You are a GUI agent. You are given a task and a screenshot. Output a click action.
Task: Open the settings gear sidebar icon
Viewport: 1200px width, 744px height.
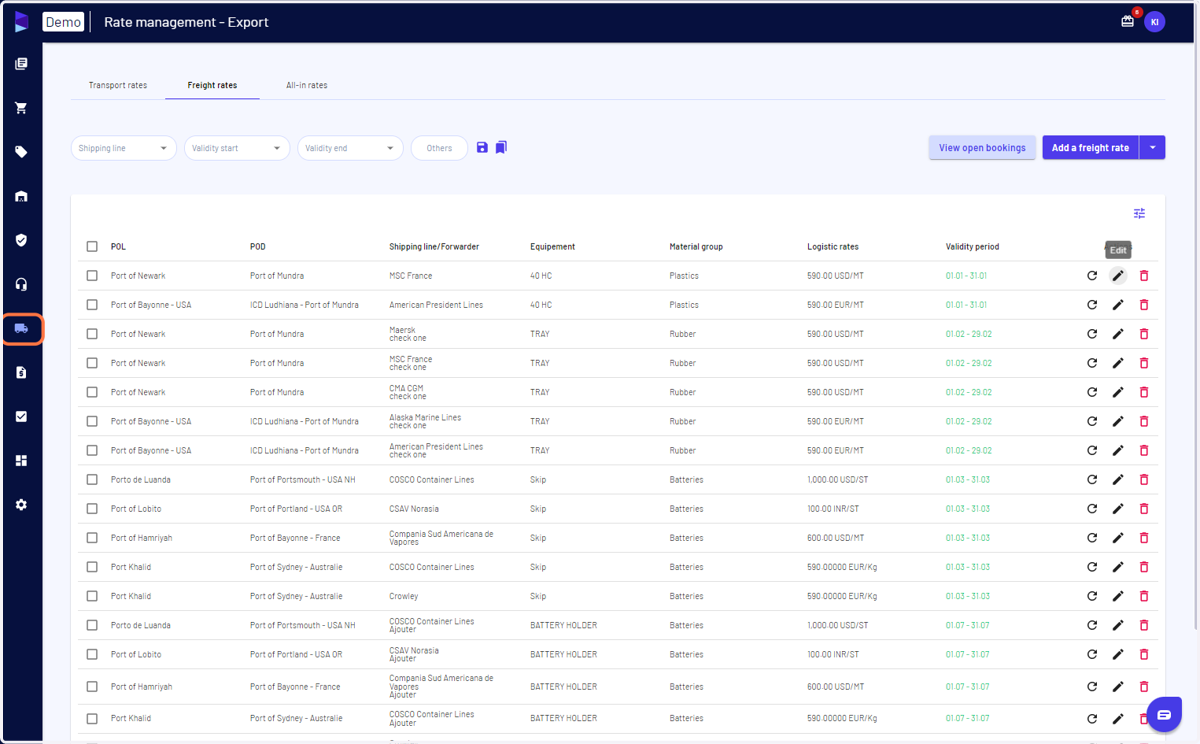point(21,505)
